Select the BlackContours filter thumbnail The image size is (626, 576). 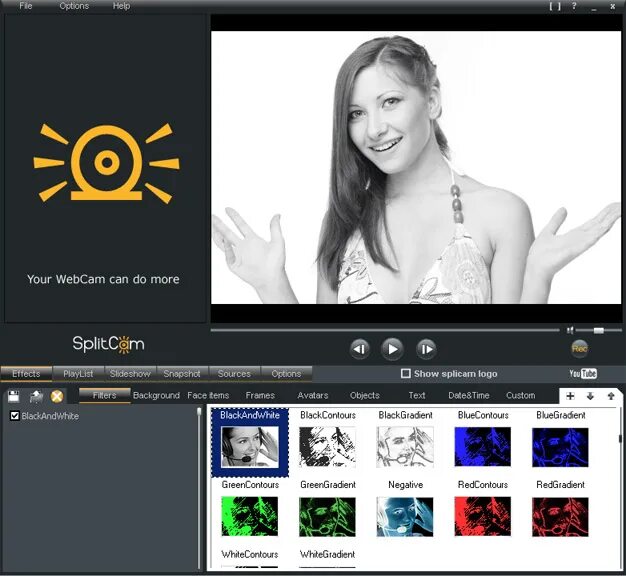[x=327, y=446]
